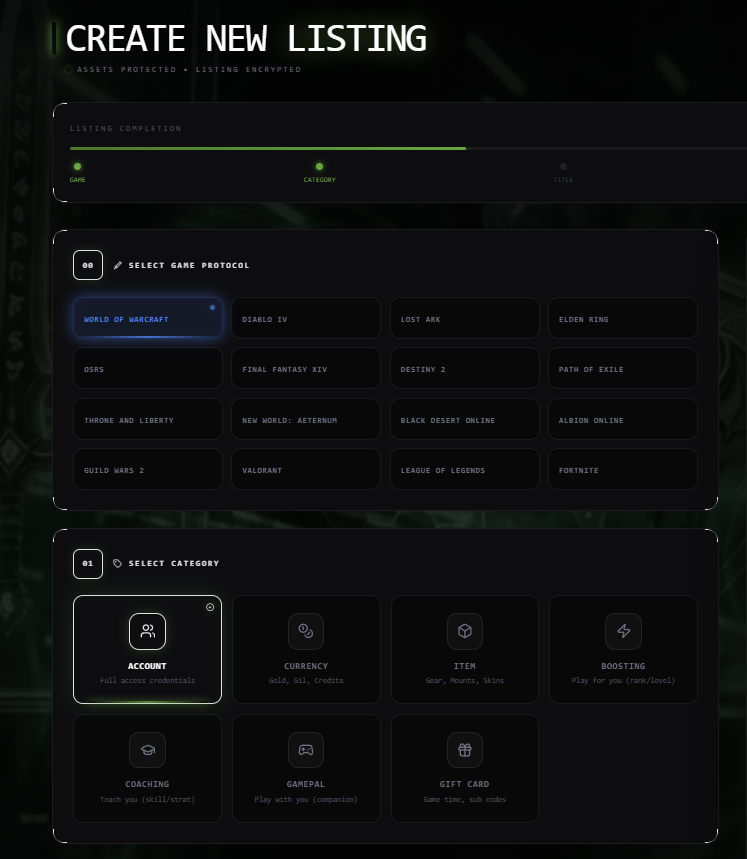This screenshot has width=747, height=859.
Task: Click the Create New Listing heading
Action: 246,38
